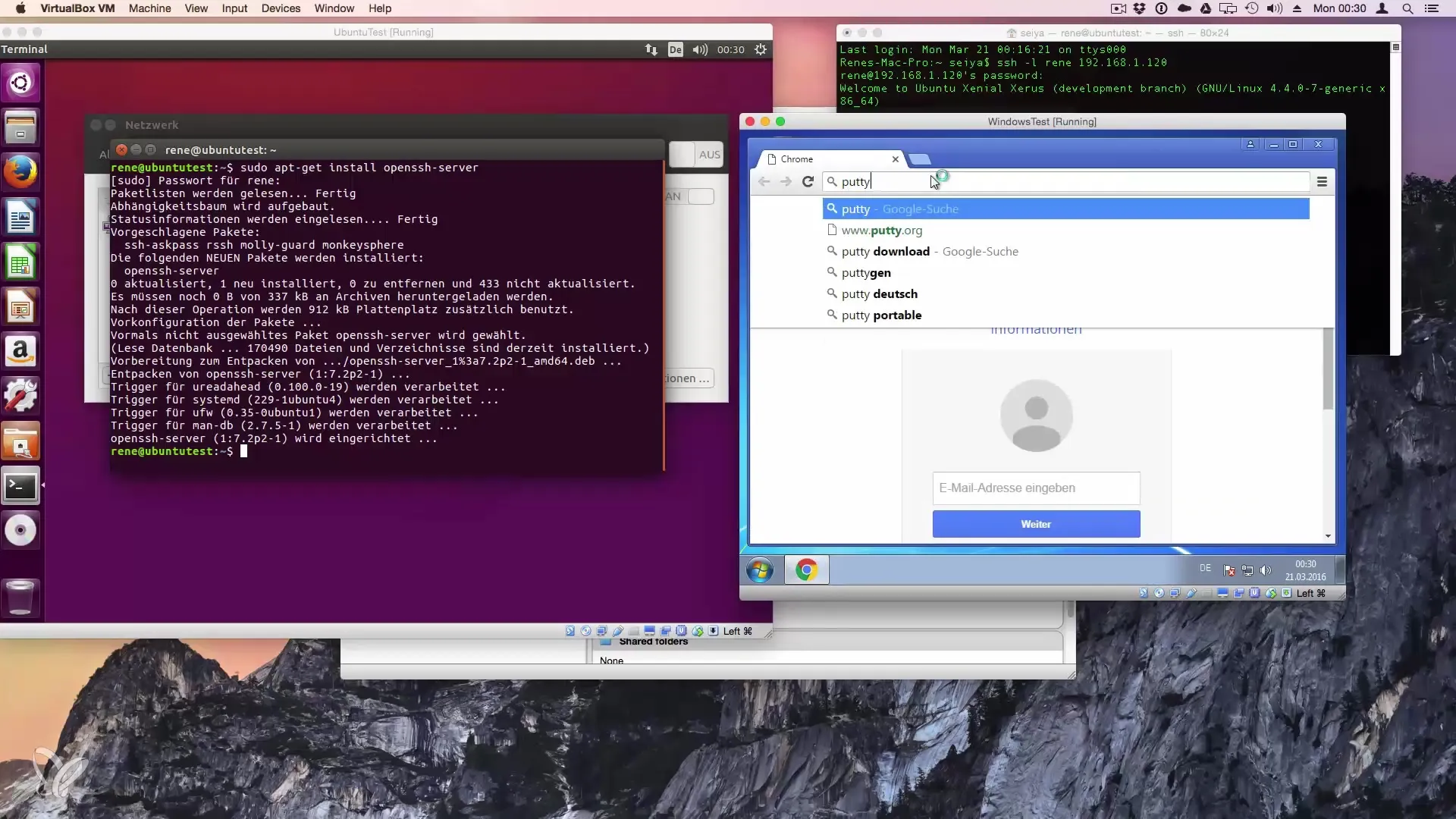Open Dropbox menu bar icon
This screenshot has width=1456, height=819.
coord(1139,8)
